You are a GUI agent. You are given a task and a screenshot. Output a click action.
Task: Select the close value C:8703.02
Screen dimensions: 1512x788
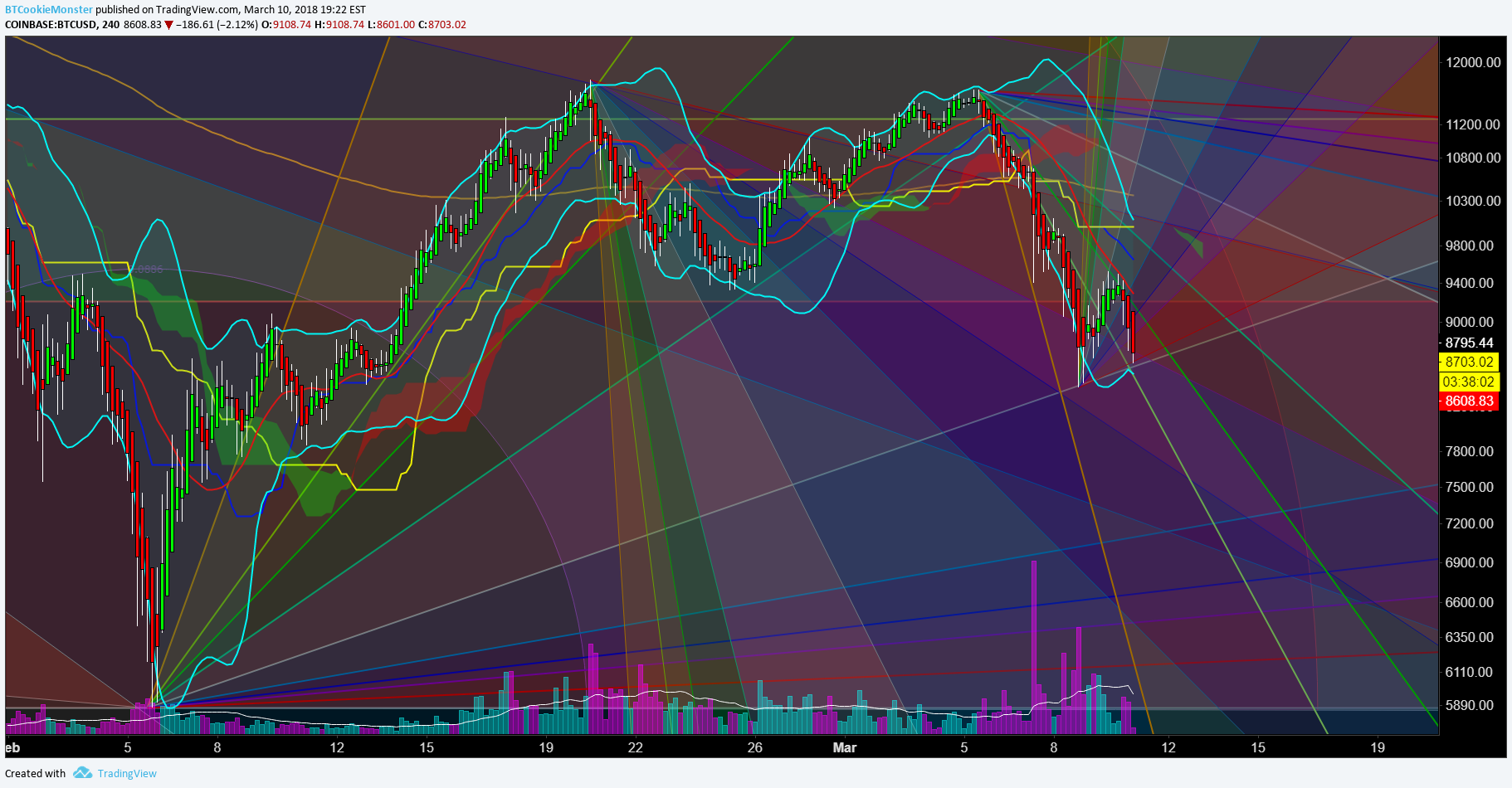[x=442, y=25]
